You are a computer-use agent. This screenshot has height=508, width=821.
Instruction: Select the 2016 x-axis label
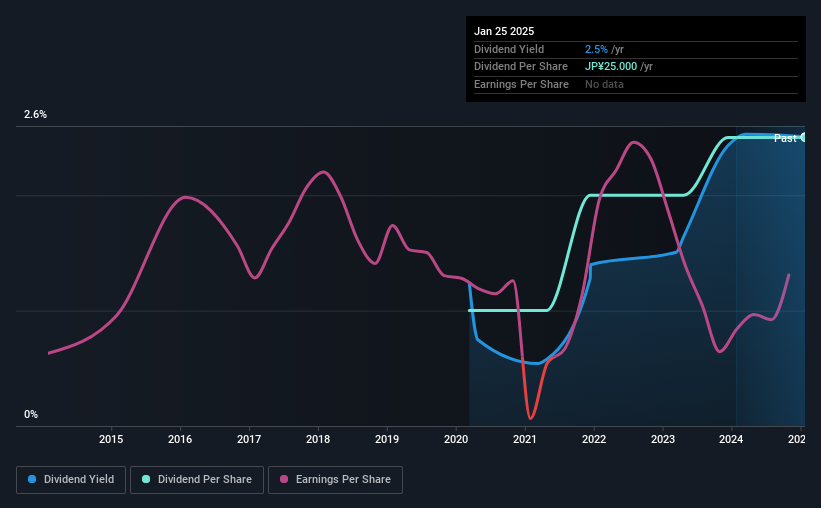pyautogui.click(x=180, y=439)
